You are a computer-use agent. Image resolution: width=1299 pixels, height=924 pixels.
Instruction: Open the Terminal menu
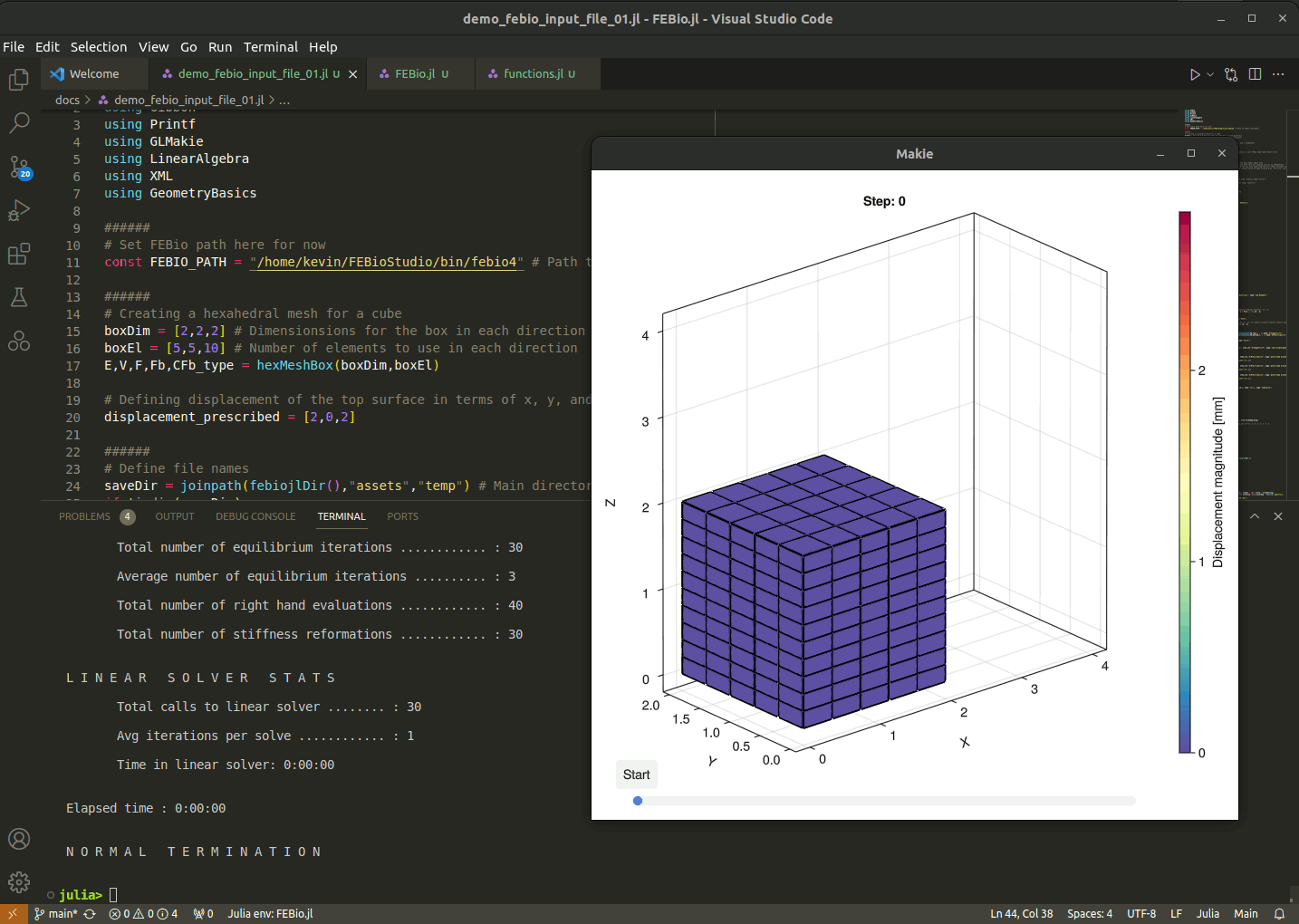(270, 47)
